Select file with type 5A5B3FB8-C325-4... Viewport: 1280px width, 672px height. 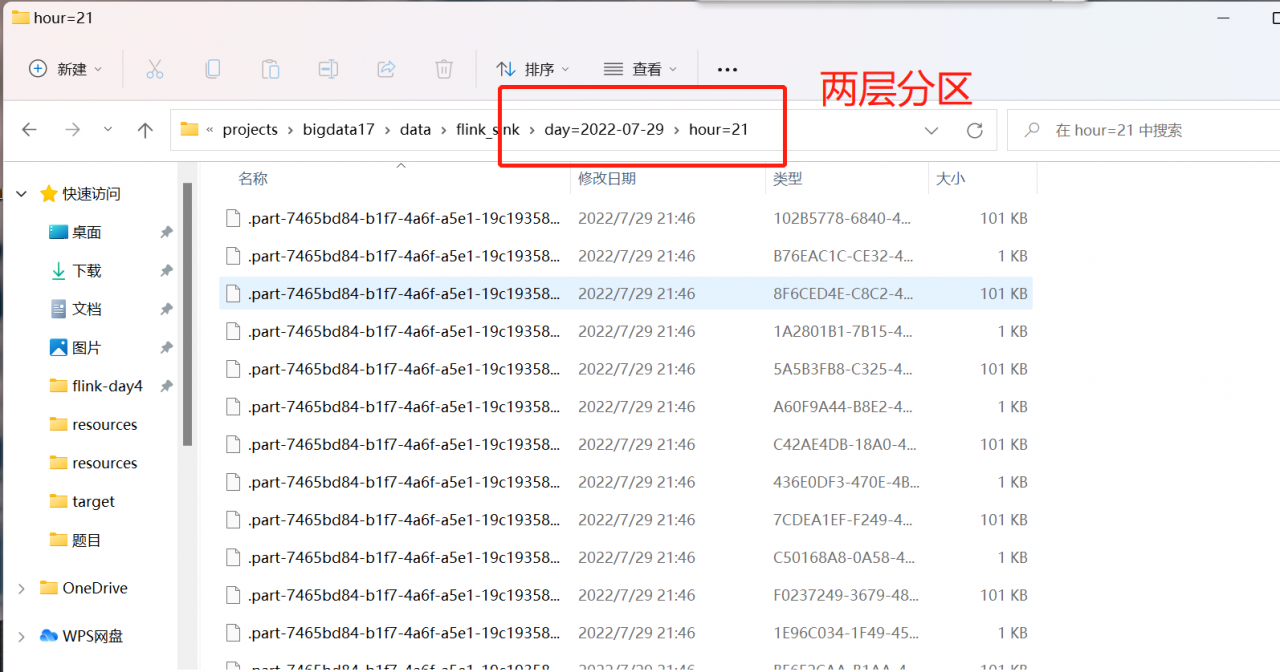[x=626, y=369]
